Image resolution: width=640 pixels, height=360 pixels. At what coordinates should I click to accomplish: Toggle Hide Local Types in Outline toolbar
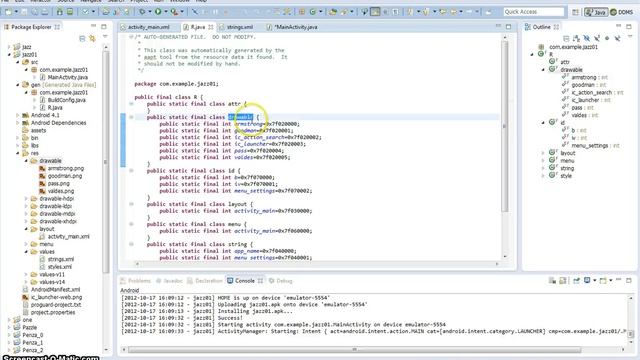tap(617, 38)
